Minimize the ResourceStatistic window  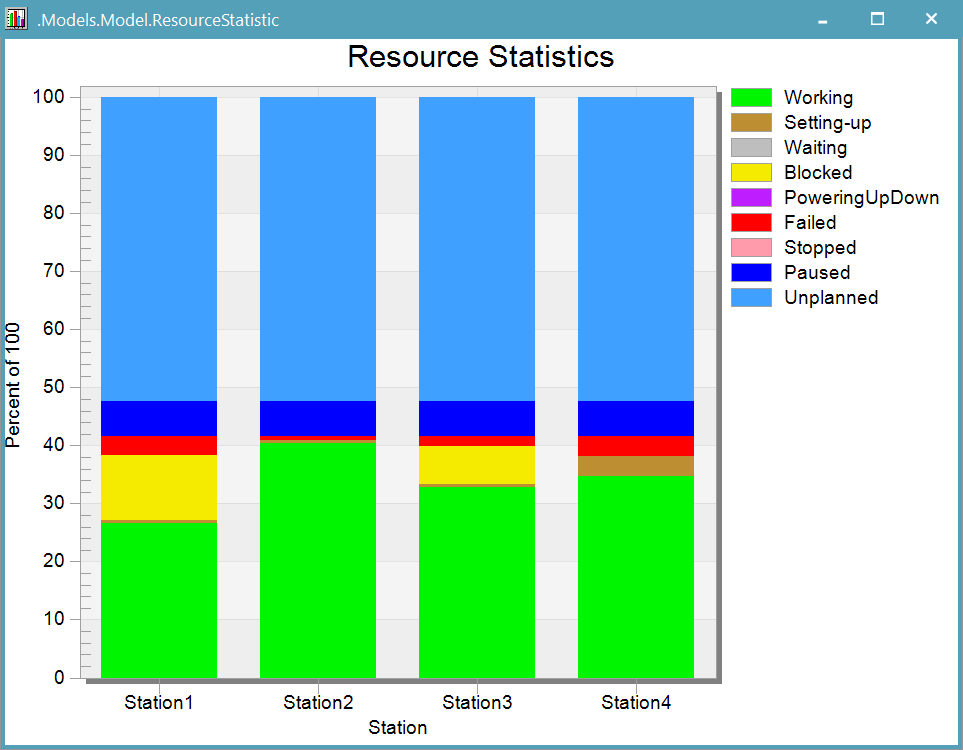[822, 19]
